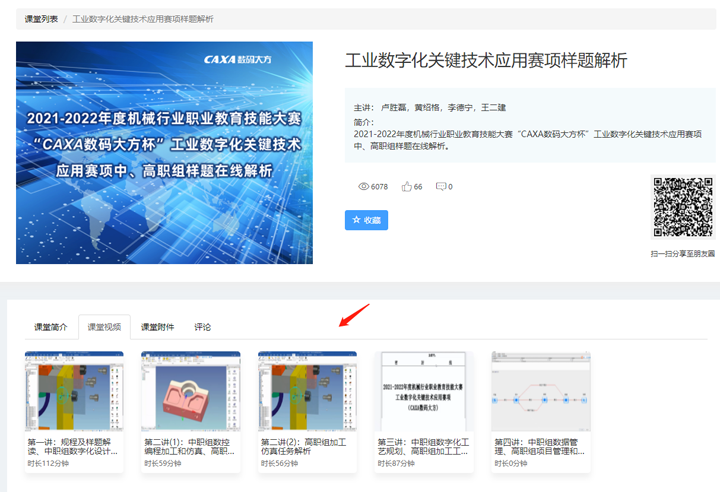The image size is (720, 492).
Task: Open 第二讲(2) 高职组加工仿真 video thumbnail
Action: (308, 391)
